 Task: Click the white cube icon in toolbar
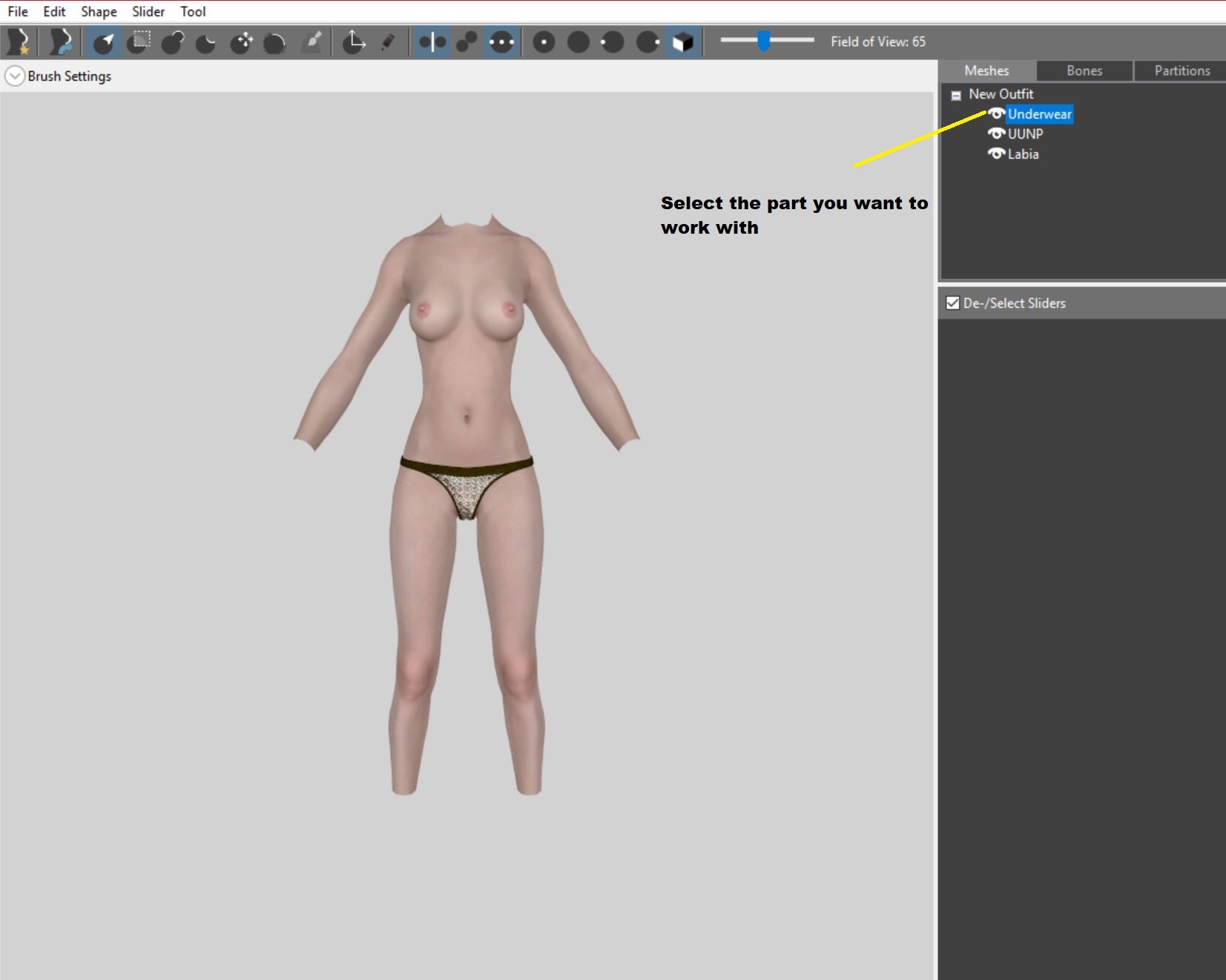point(683,42)
